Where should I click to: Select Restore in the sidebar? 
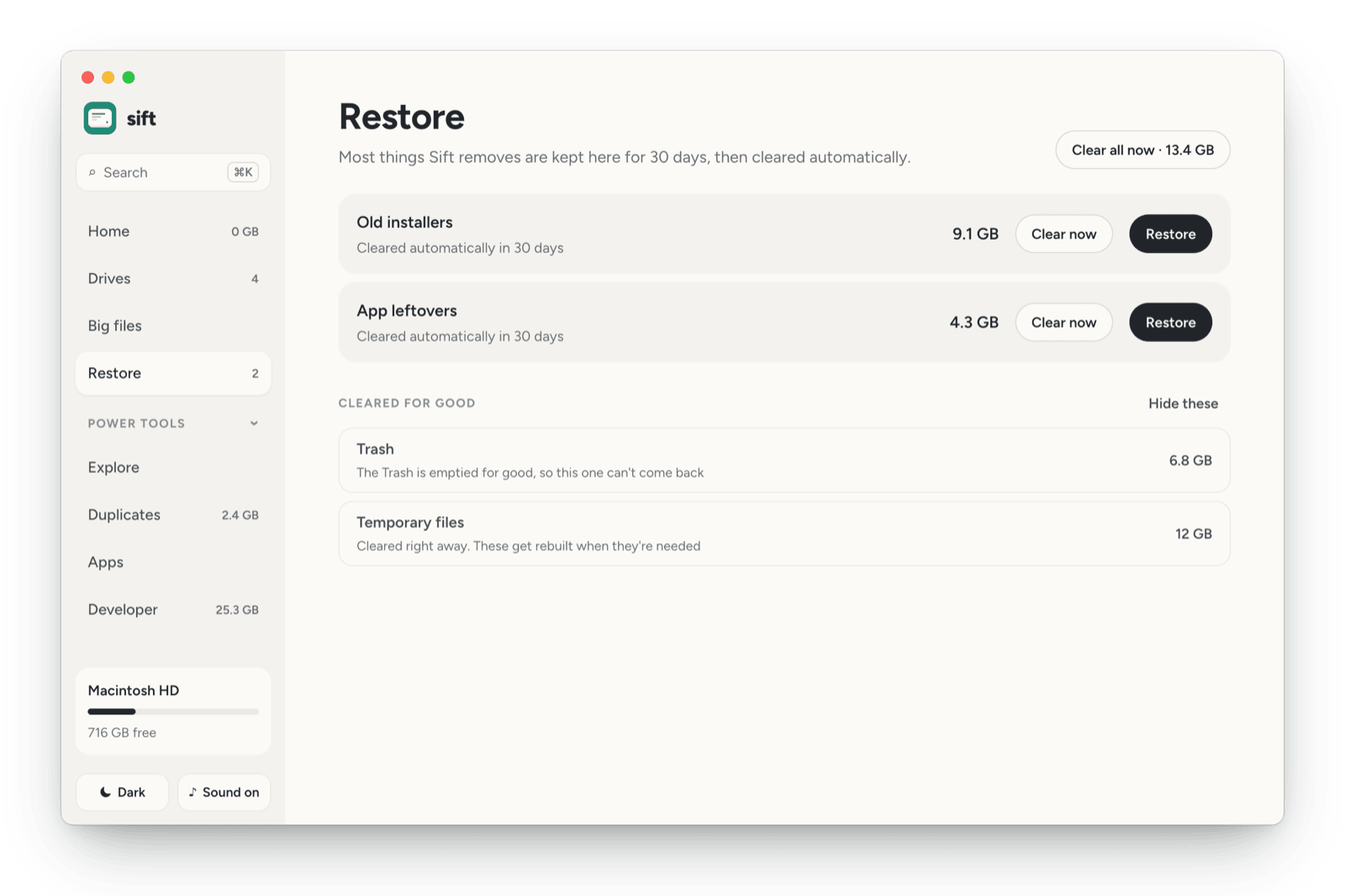pyautogui.click(x=173, y=373)
